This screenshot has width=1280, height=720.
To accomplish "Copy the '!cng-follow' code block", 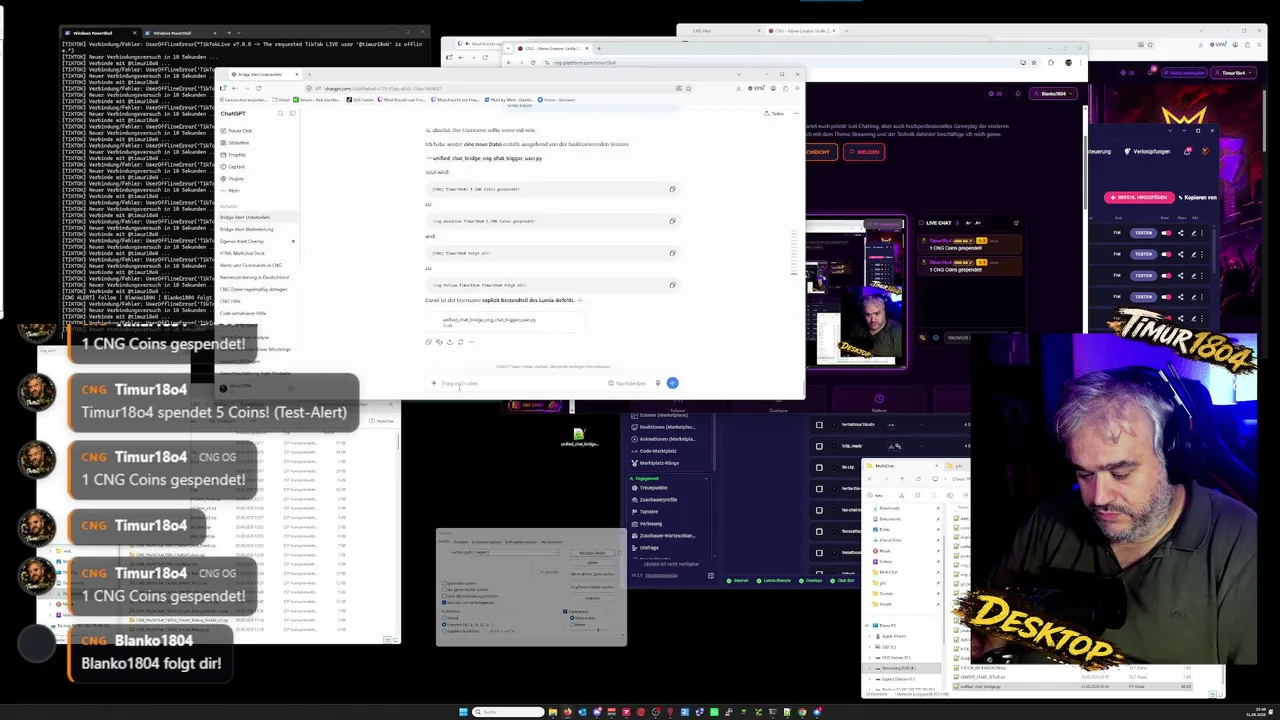I will 672,285.
